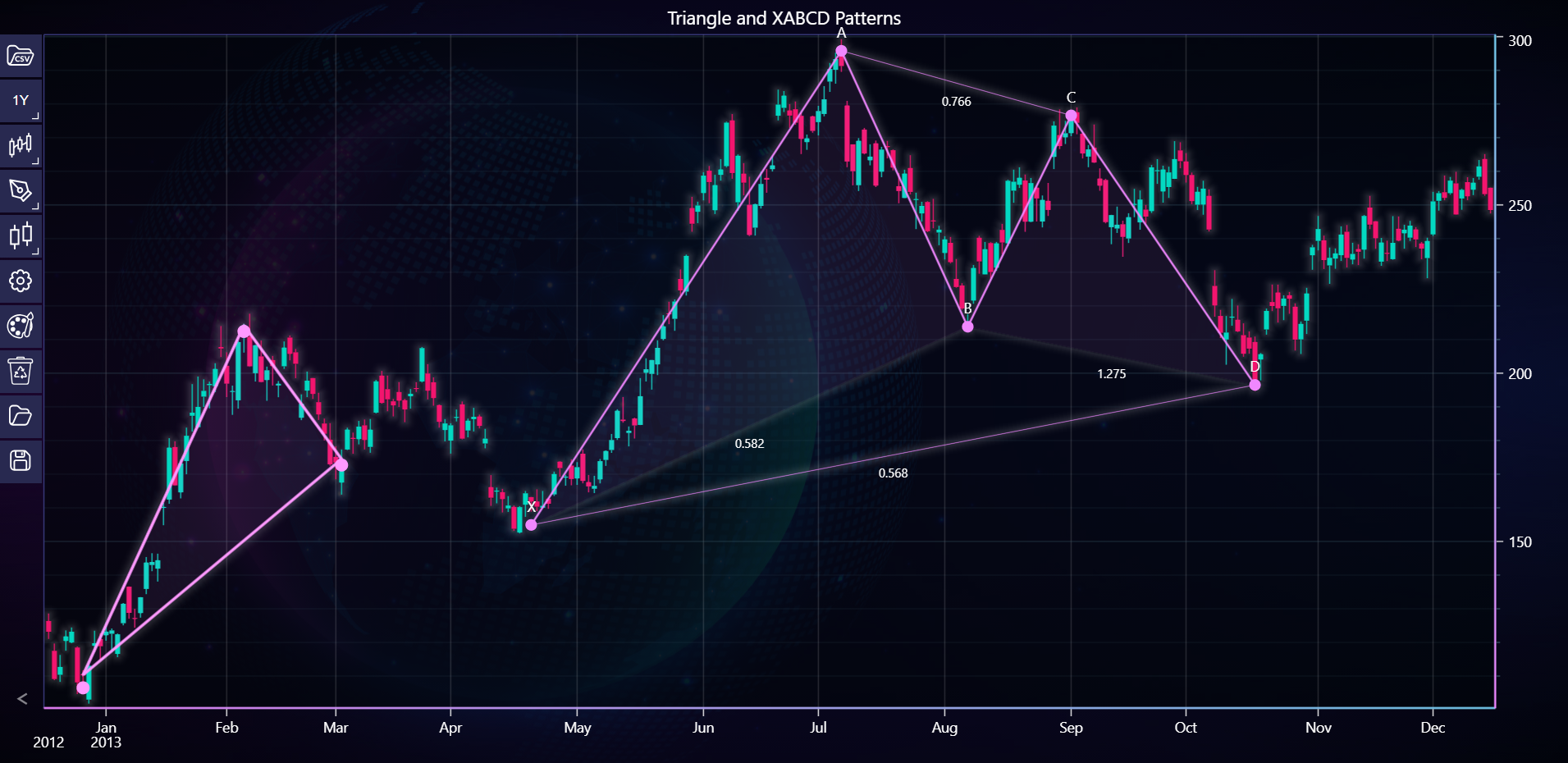Collapse toolbar with the left arrow

tap(22, 699)
